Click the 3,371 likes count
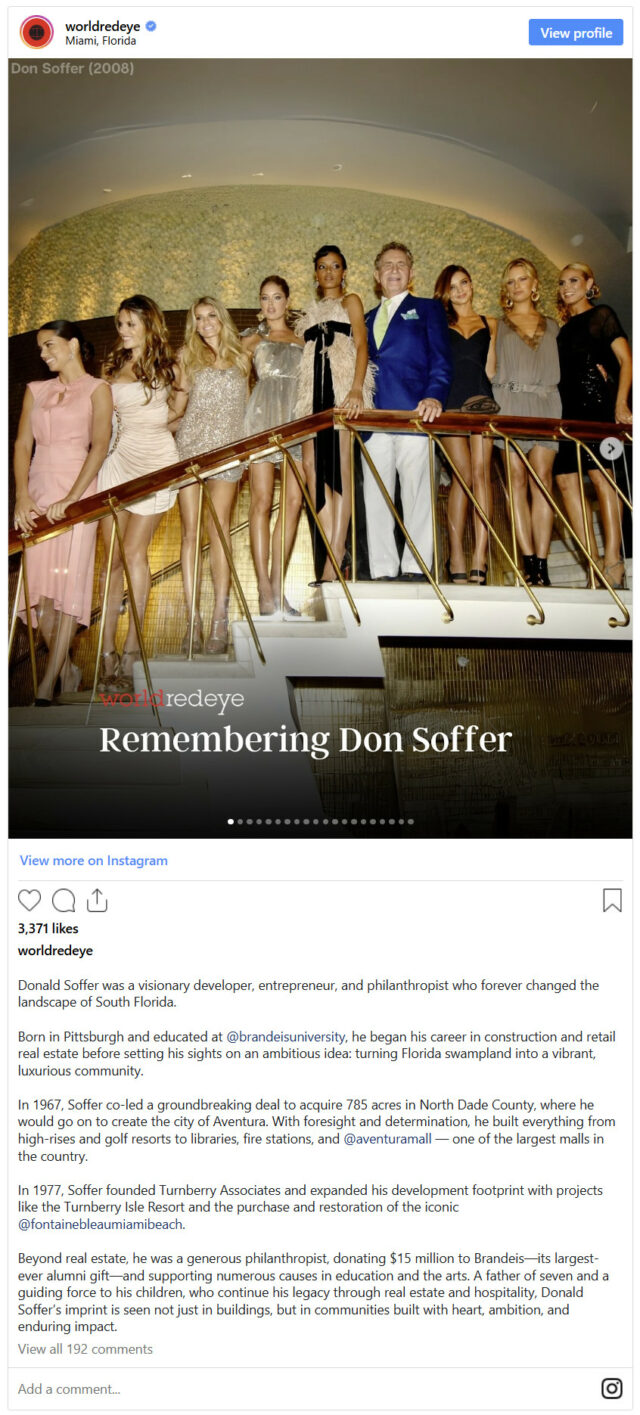This screenshot has height=1415, width=640. click(48, 928)
